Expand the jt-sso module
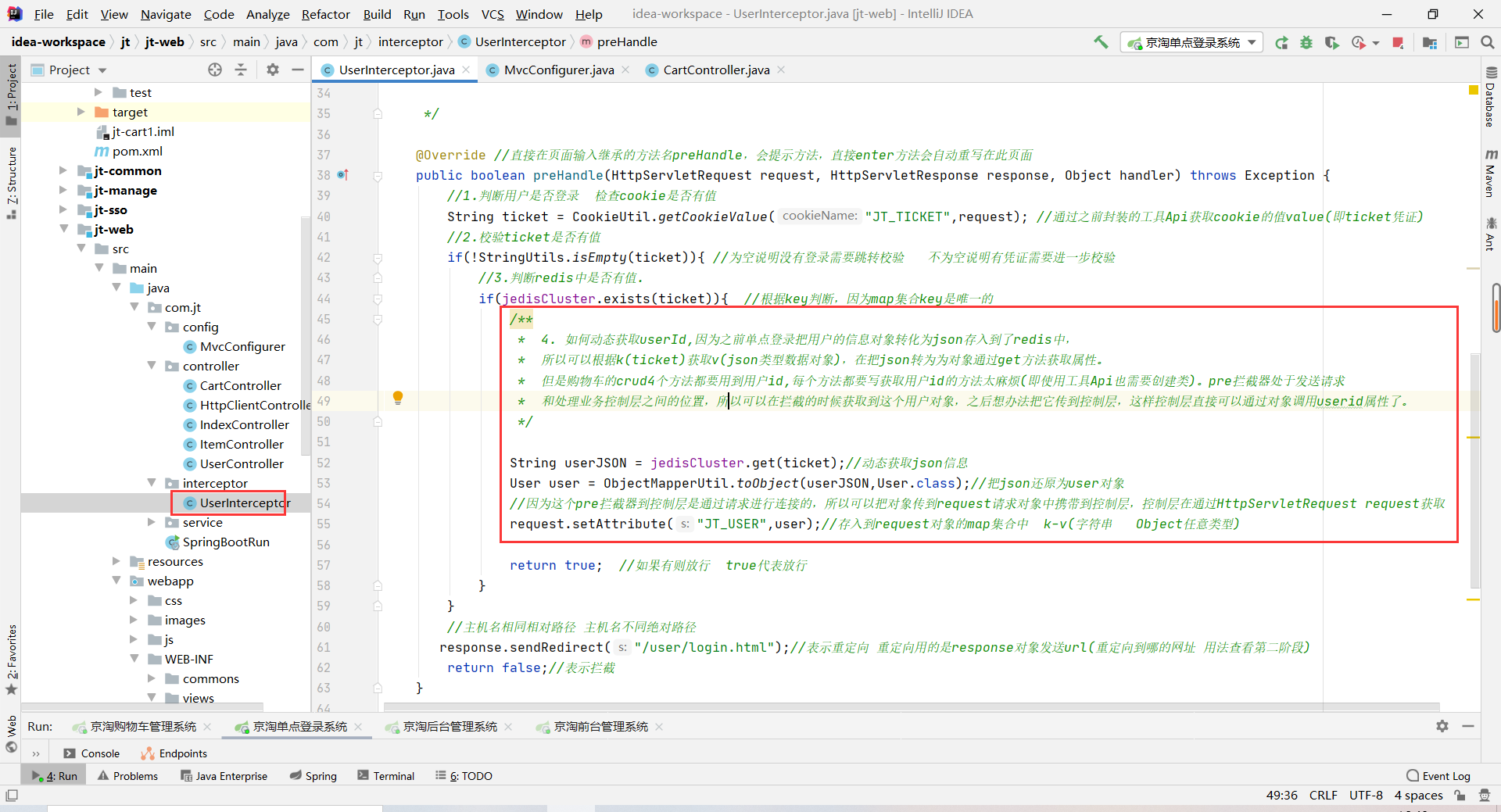 (63, 209)
